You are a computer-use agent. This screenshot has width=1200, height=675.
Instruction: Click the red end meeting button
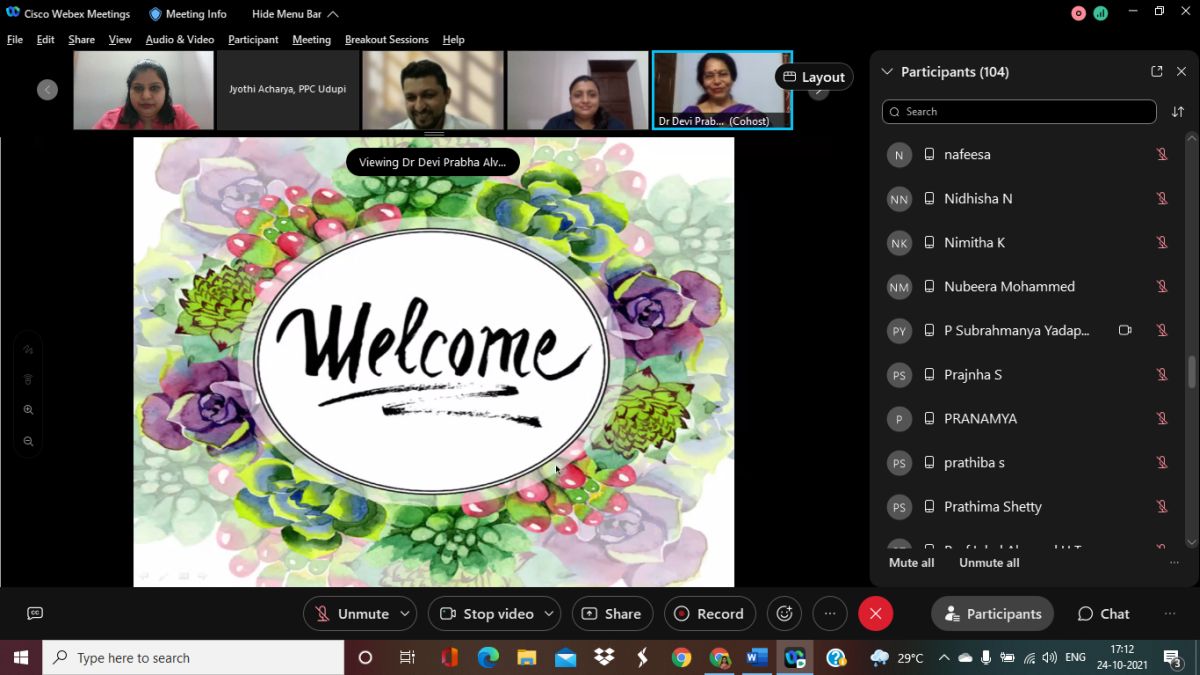pyautogui.click(x=875, y=614)
